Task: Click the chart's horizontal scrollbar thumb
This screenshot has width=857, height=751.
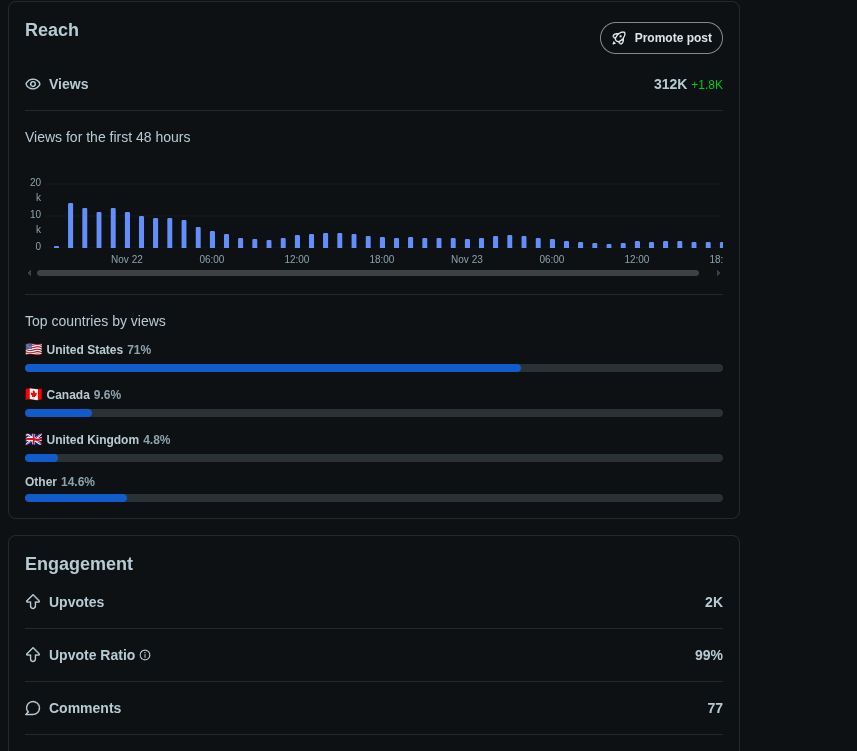Action: coord(368,273)
